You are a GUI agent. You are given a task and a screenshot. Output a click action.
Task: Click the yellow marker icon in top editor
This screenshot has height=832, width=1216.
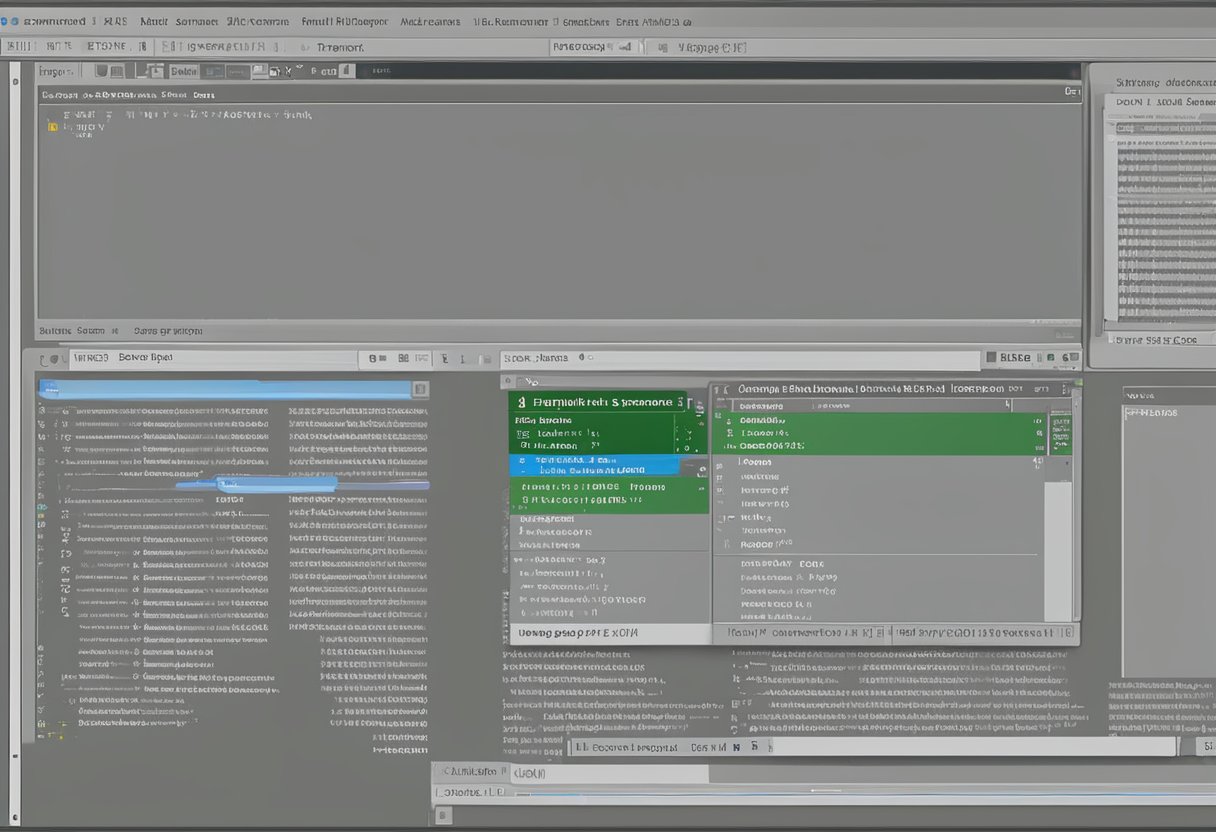[x=51, y=127]
